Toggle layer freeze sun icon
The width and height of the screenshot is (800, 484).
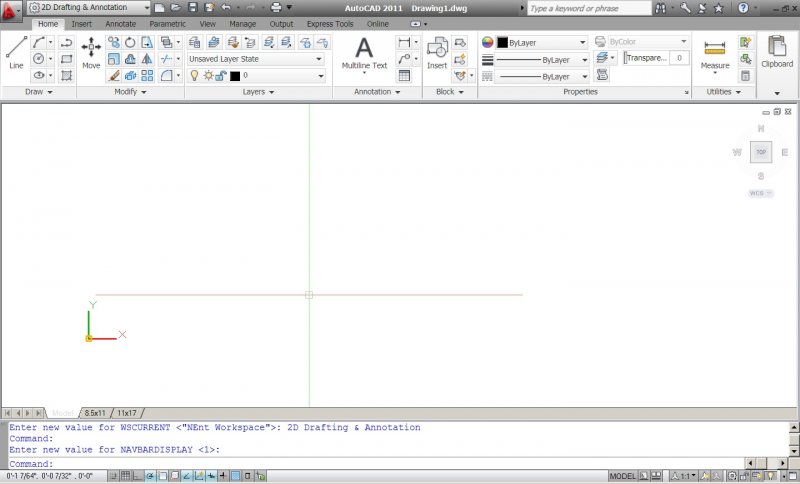[x=208, y=75]
